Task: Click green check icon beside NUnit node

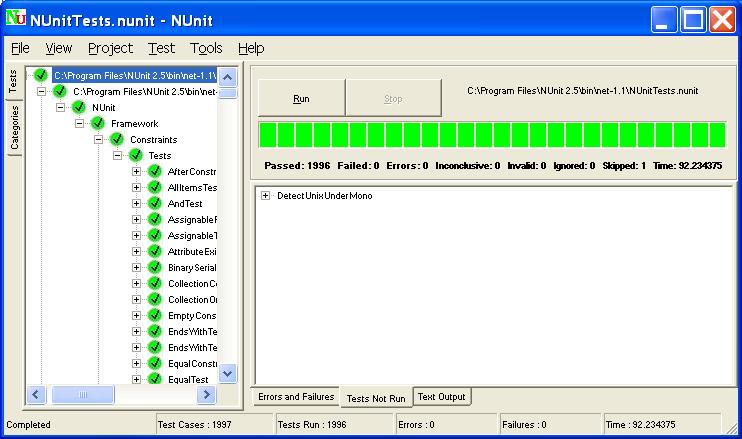Action: point(79,107)
